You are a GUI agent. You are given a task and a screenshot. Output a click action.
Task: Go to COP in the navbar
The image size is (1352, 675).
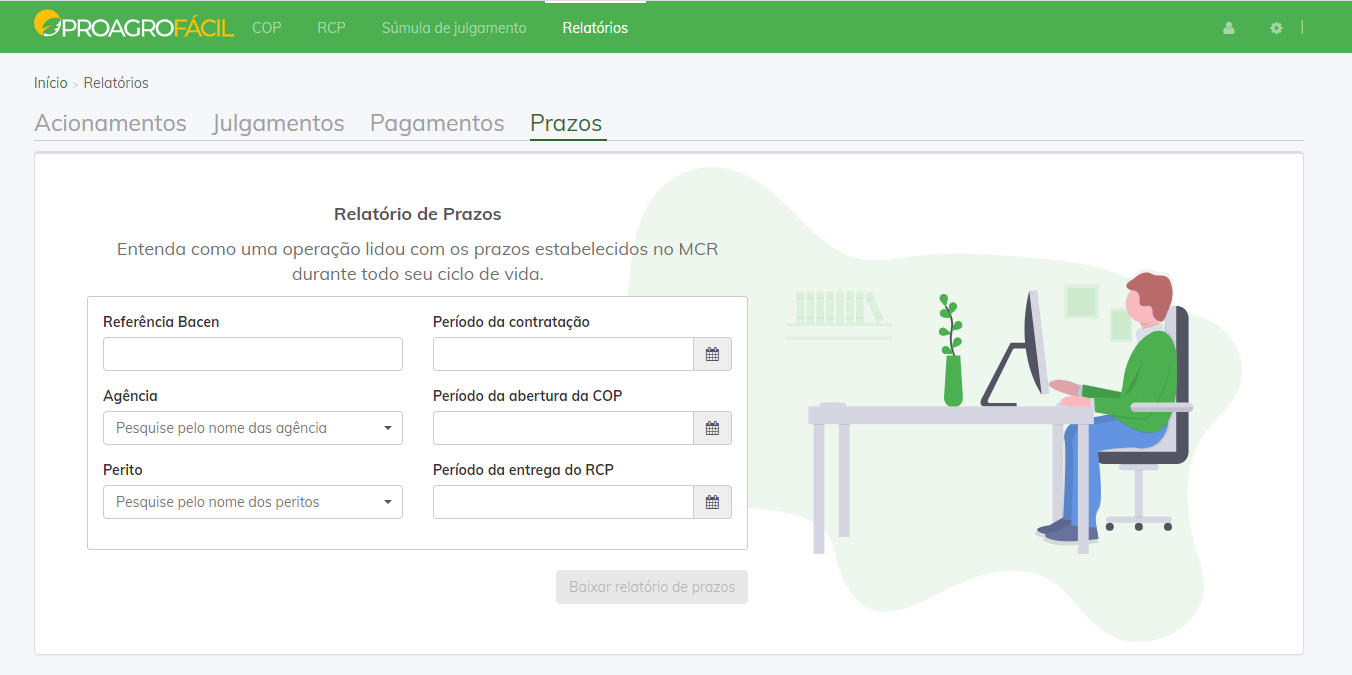pos(267,28)
